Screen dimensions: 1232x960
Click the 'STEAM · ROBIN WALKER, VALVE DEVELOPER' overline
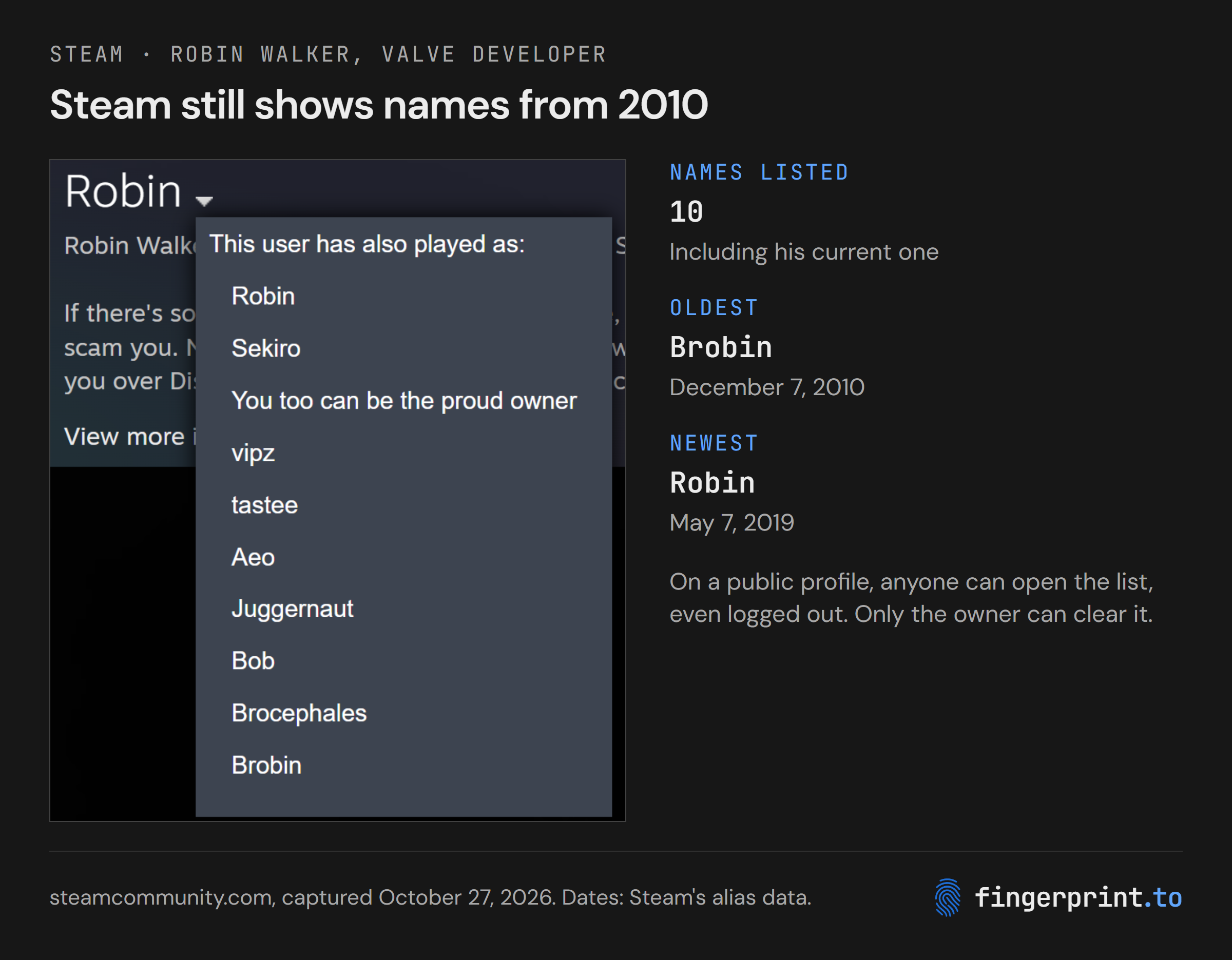pyautogui.click(x=328, y=54)
